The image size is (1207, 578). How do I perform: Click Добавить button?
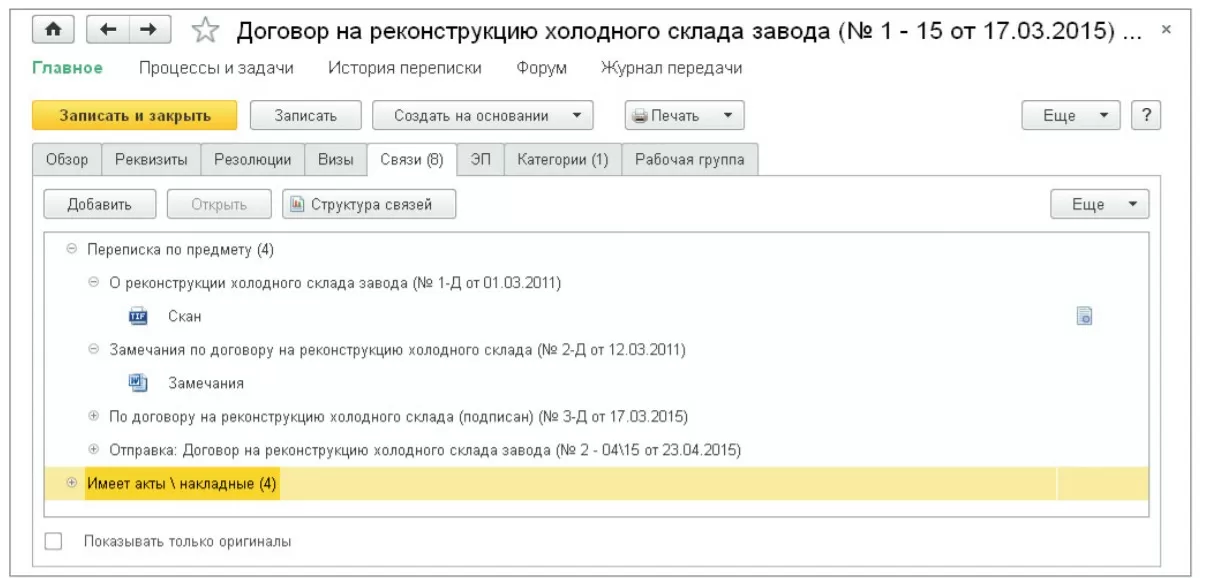pyautogui.click(x=100, y=204)
